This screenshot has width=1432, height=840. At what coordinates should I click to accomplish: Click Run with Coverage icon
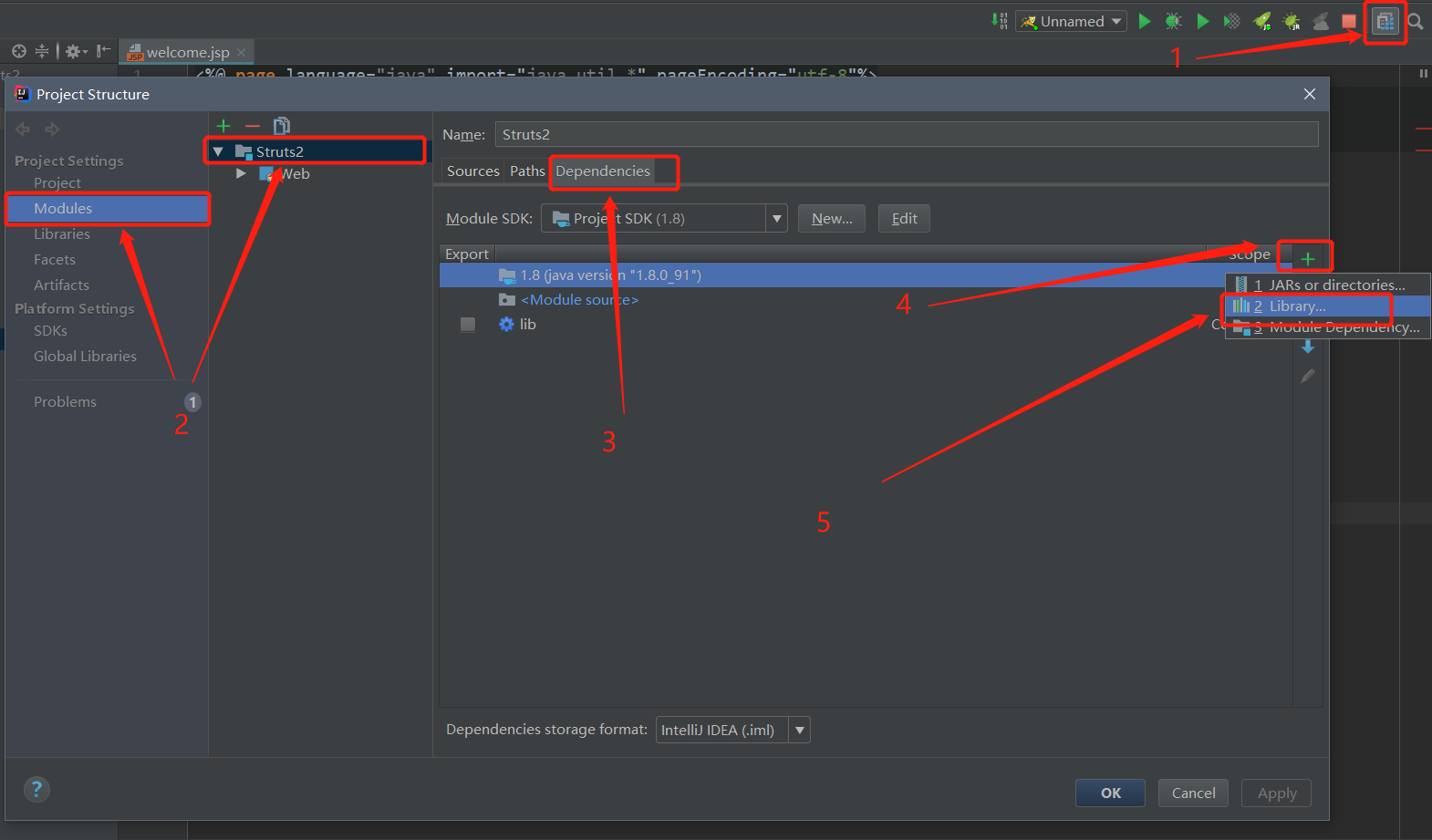click(1232, 21)
